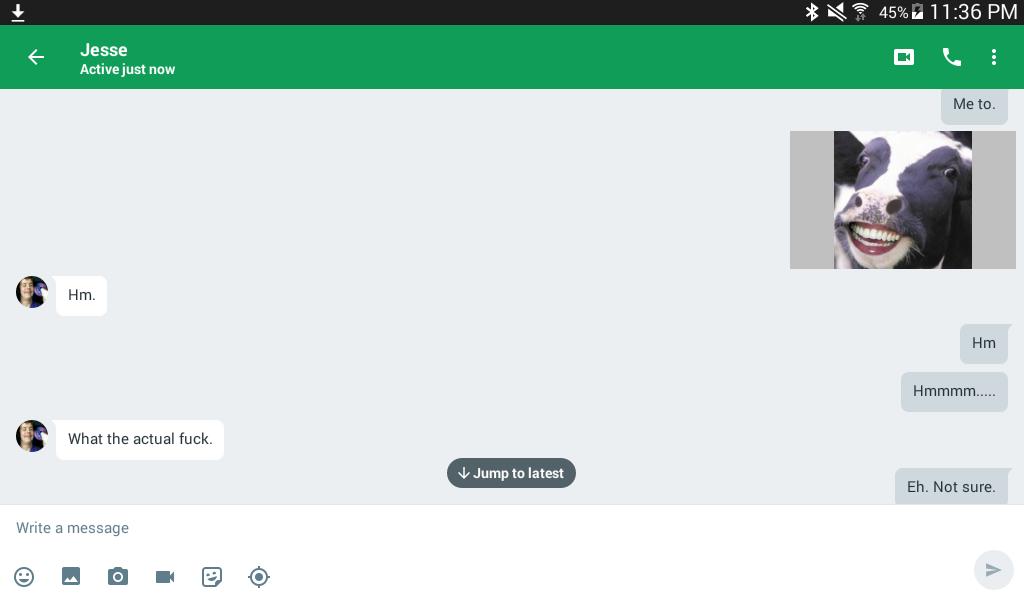
Task: Share your location
Action: [x=259, y=576]
